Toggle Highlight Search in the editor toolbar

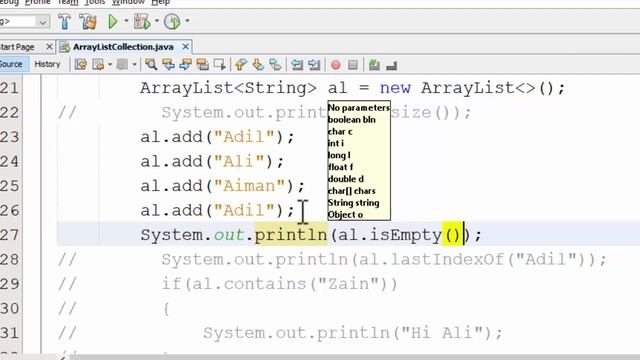pos(202,64)
